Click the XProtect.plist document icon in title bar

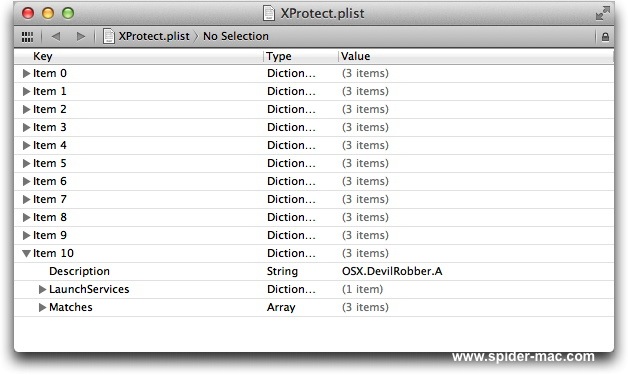tap(269, 13)
